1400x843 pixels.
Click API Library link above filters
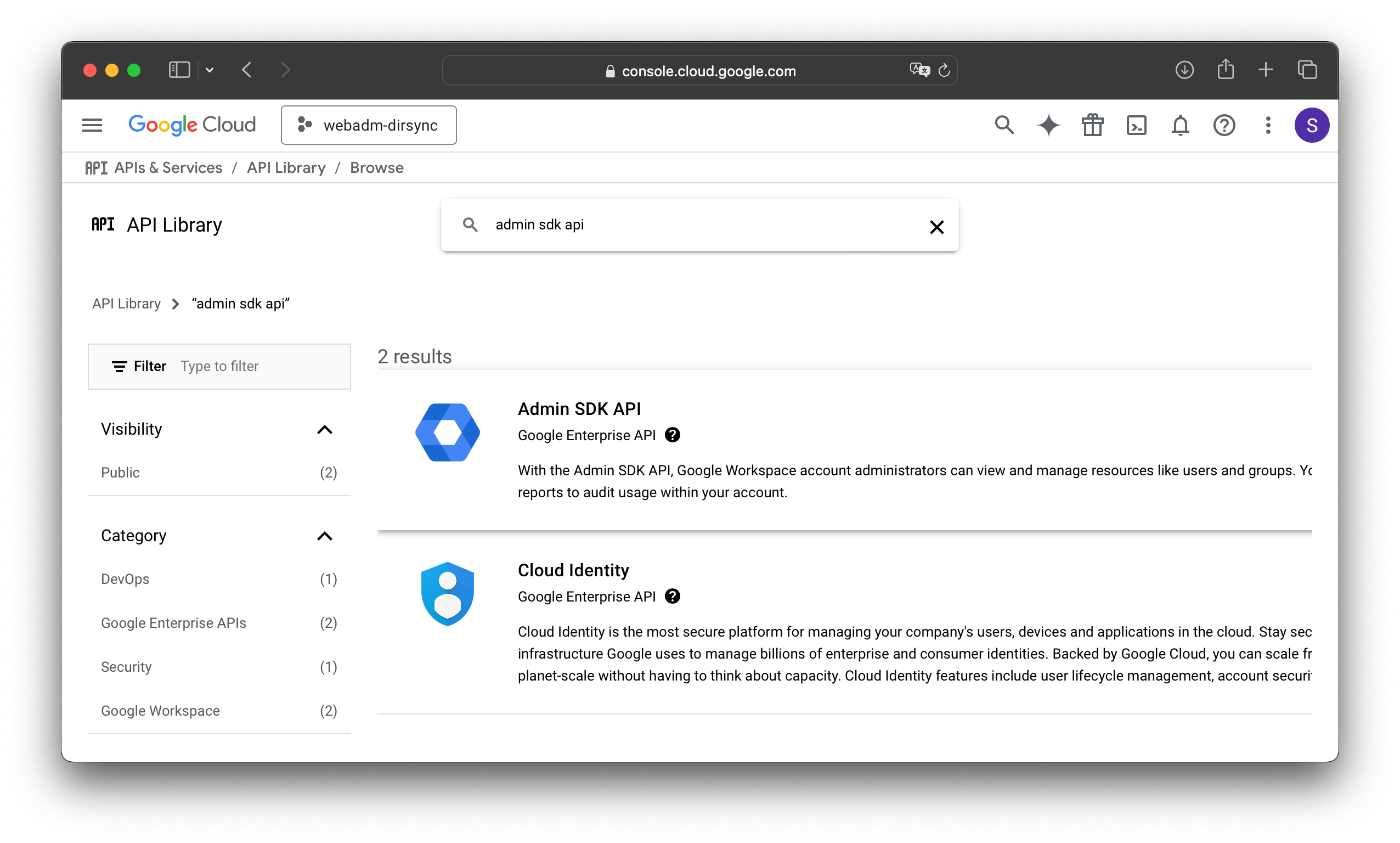[126, 304]
